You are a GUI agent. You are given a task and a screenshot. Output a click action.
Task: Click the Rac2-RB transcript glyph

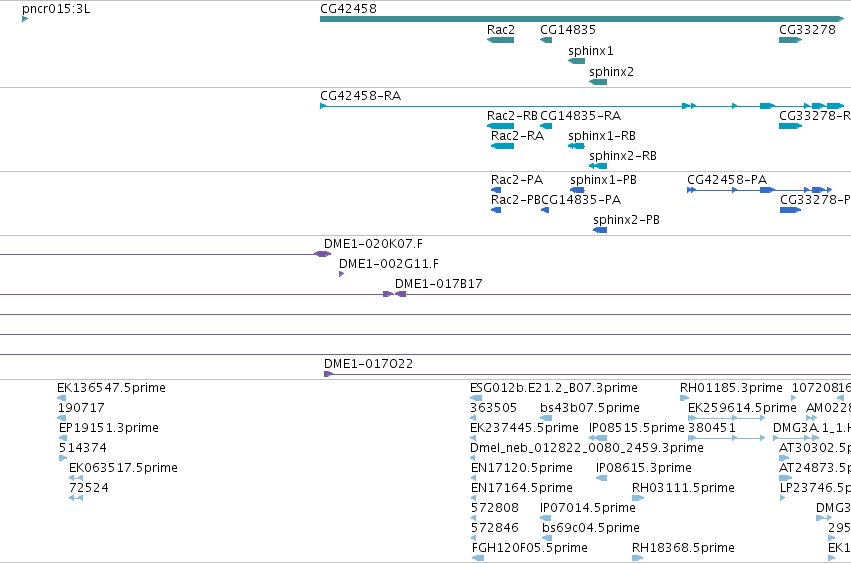(500, 126)
